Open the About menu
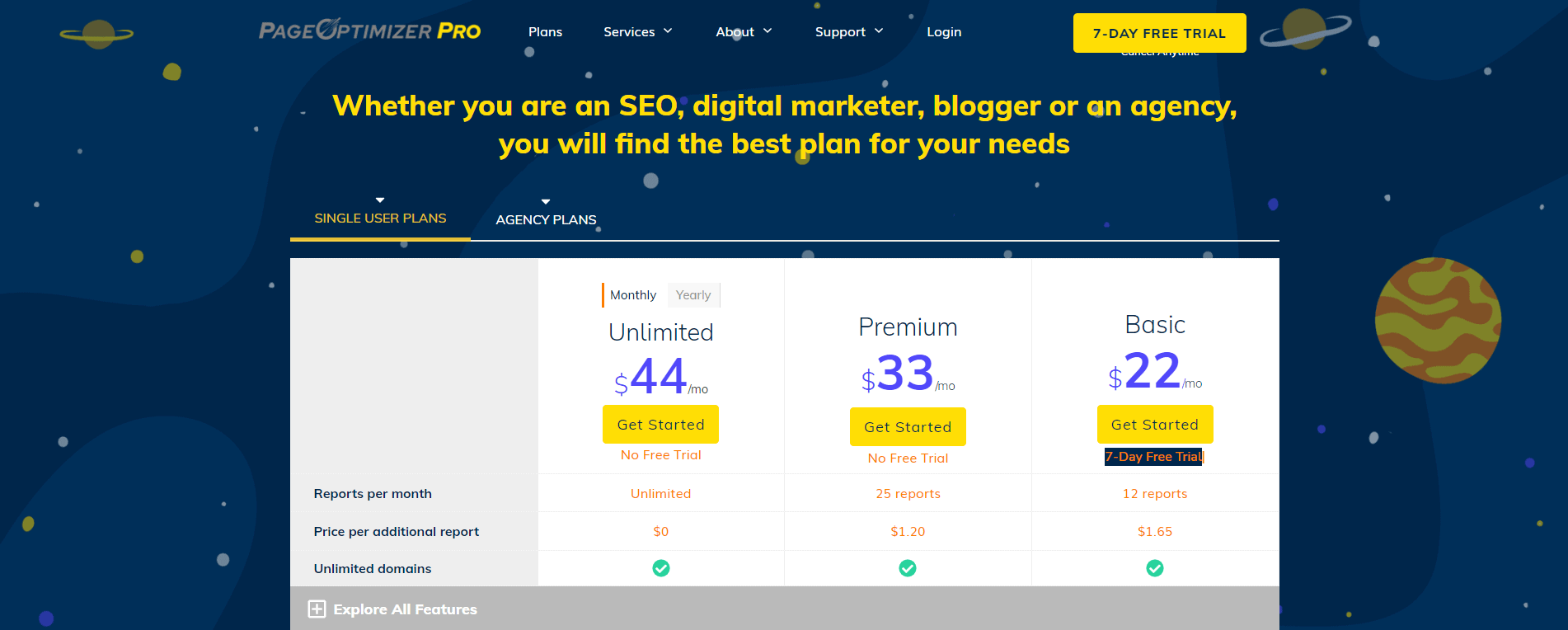The image size is (1568, 630). 735,31
